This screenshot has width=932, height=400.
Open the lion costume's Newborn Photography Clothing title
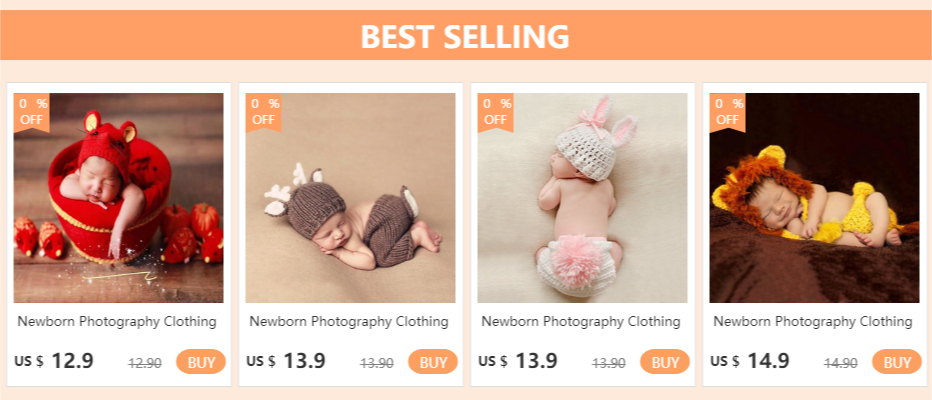[814, 322]
